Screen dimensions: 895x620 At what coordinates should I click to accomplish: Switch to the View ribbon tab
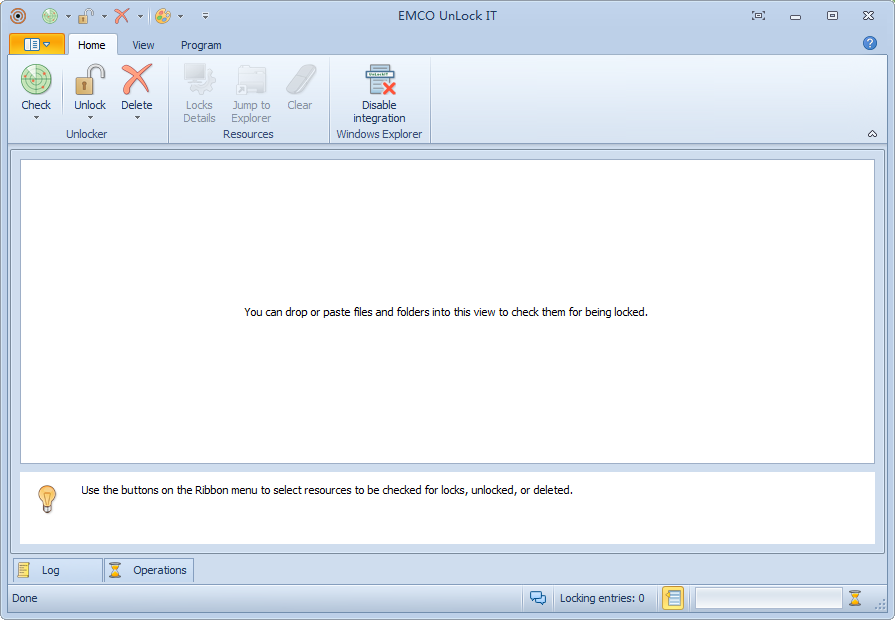click(143, 45)
